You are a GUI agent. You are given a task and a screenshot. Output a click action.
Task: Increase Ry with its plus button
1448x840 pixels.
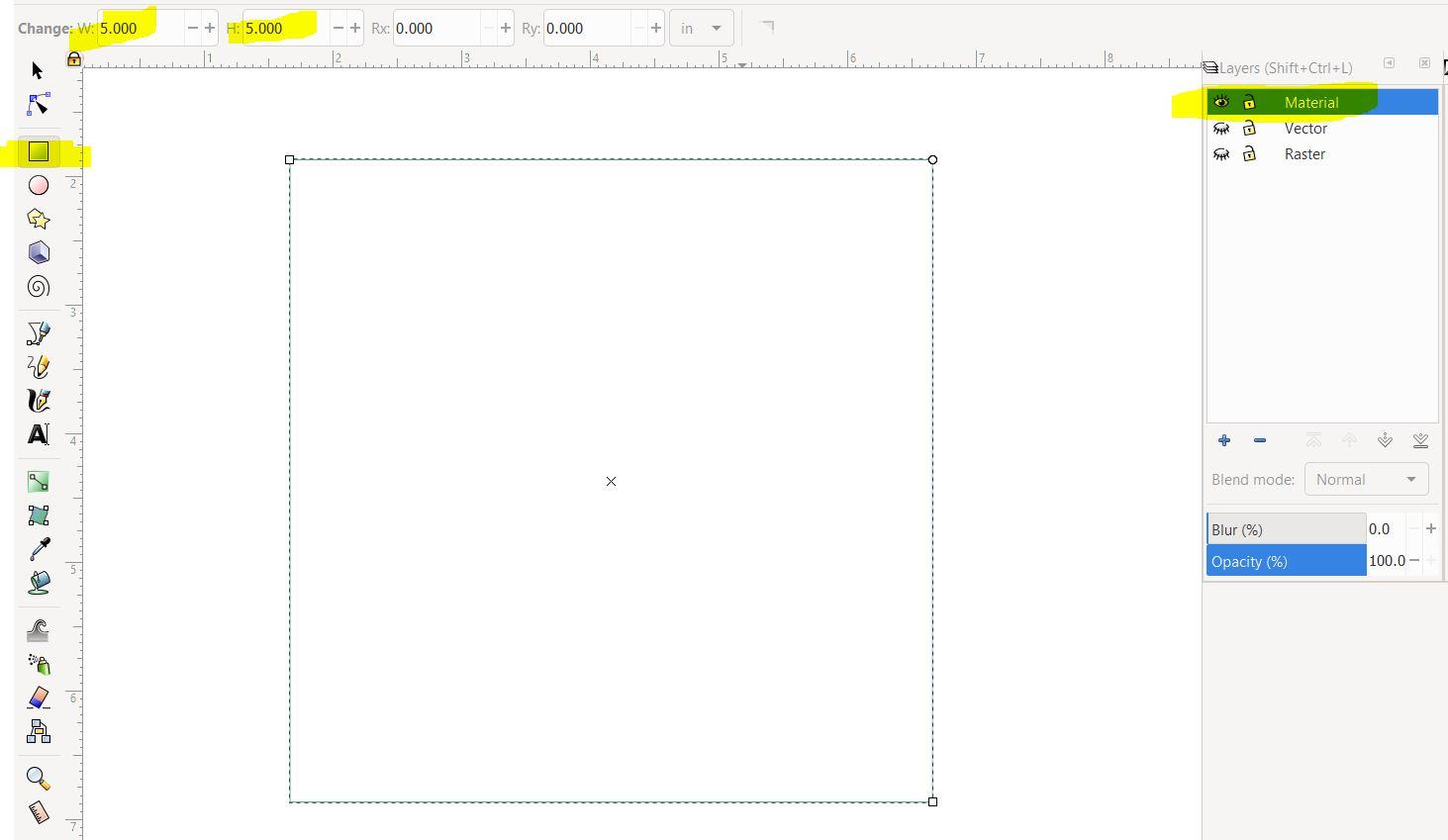click(x=656, y=28)
